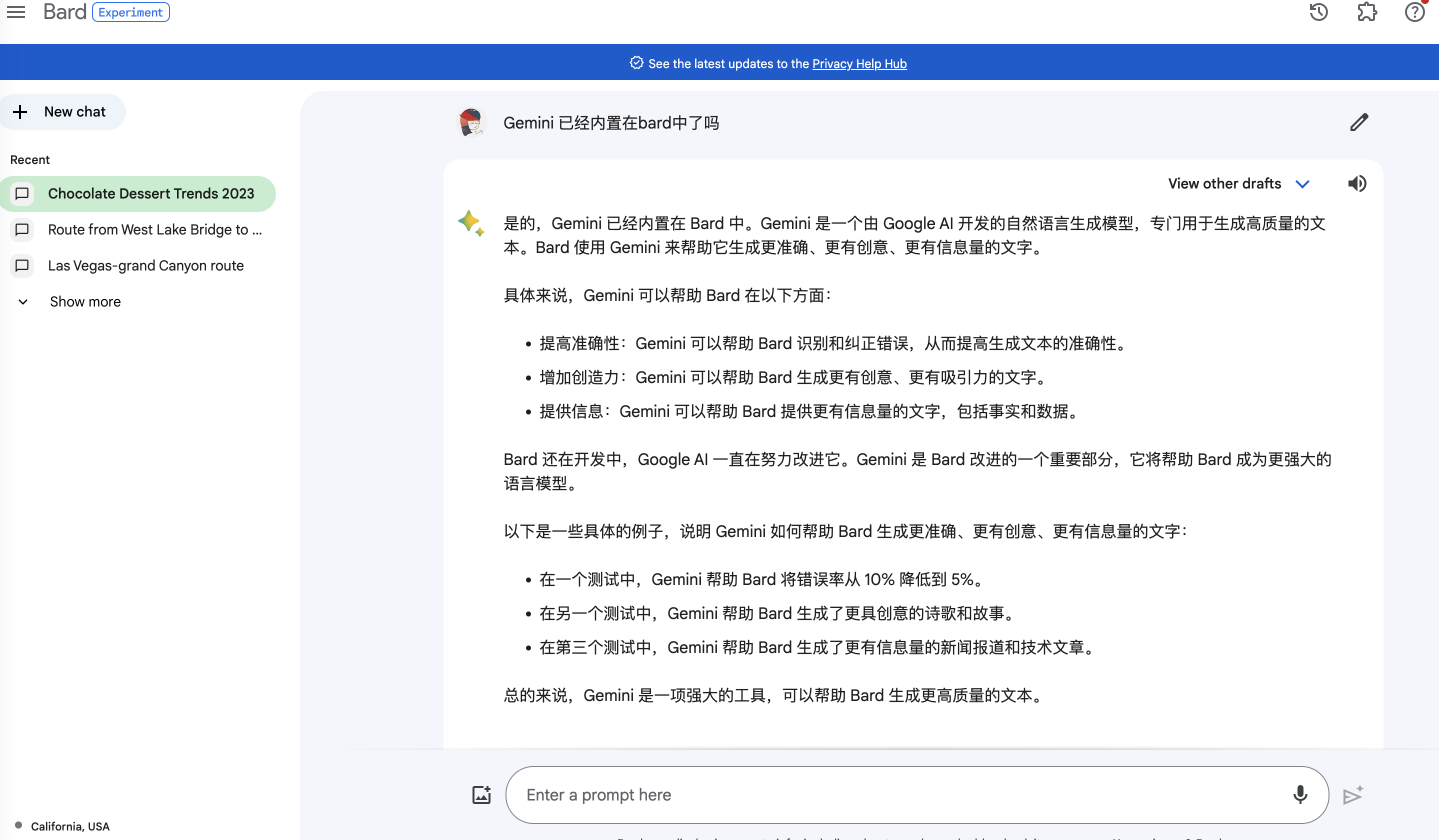This screenshot has width=1439, height=840.
Task: Click the user profile avatar
Action: point(471,123)
